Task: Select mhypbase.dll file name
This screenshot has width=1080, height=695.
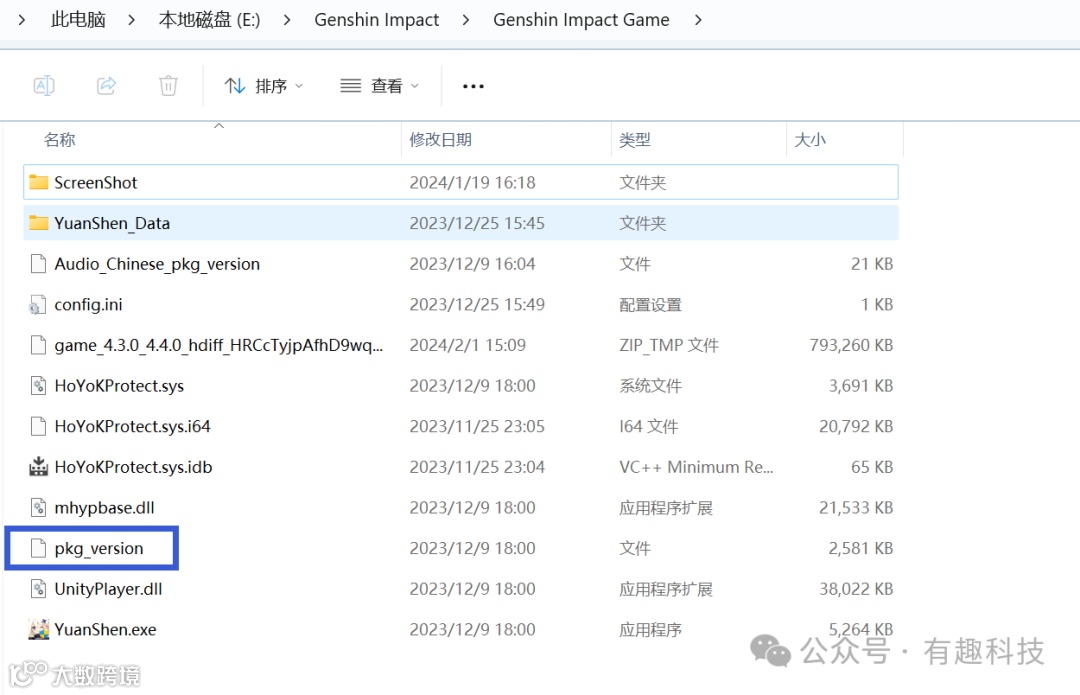Action: coord(104,508)
